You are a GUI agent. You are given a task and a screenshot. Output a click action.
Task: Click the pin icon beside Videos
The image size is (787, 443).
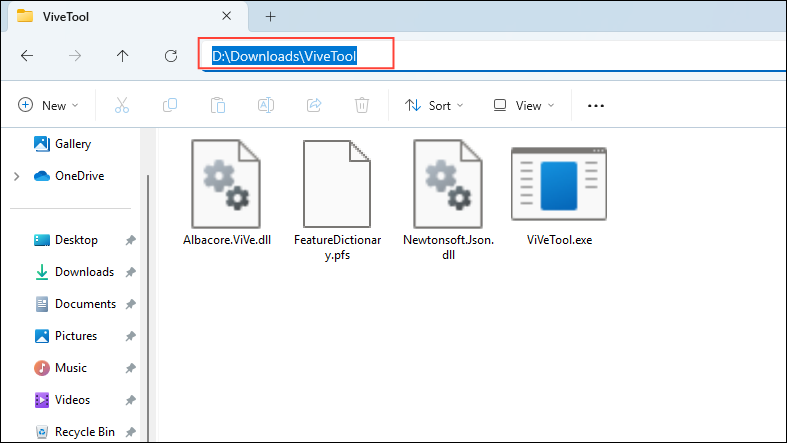[130, 400]
